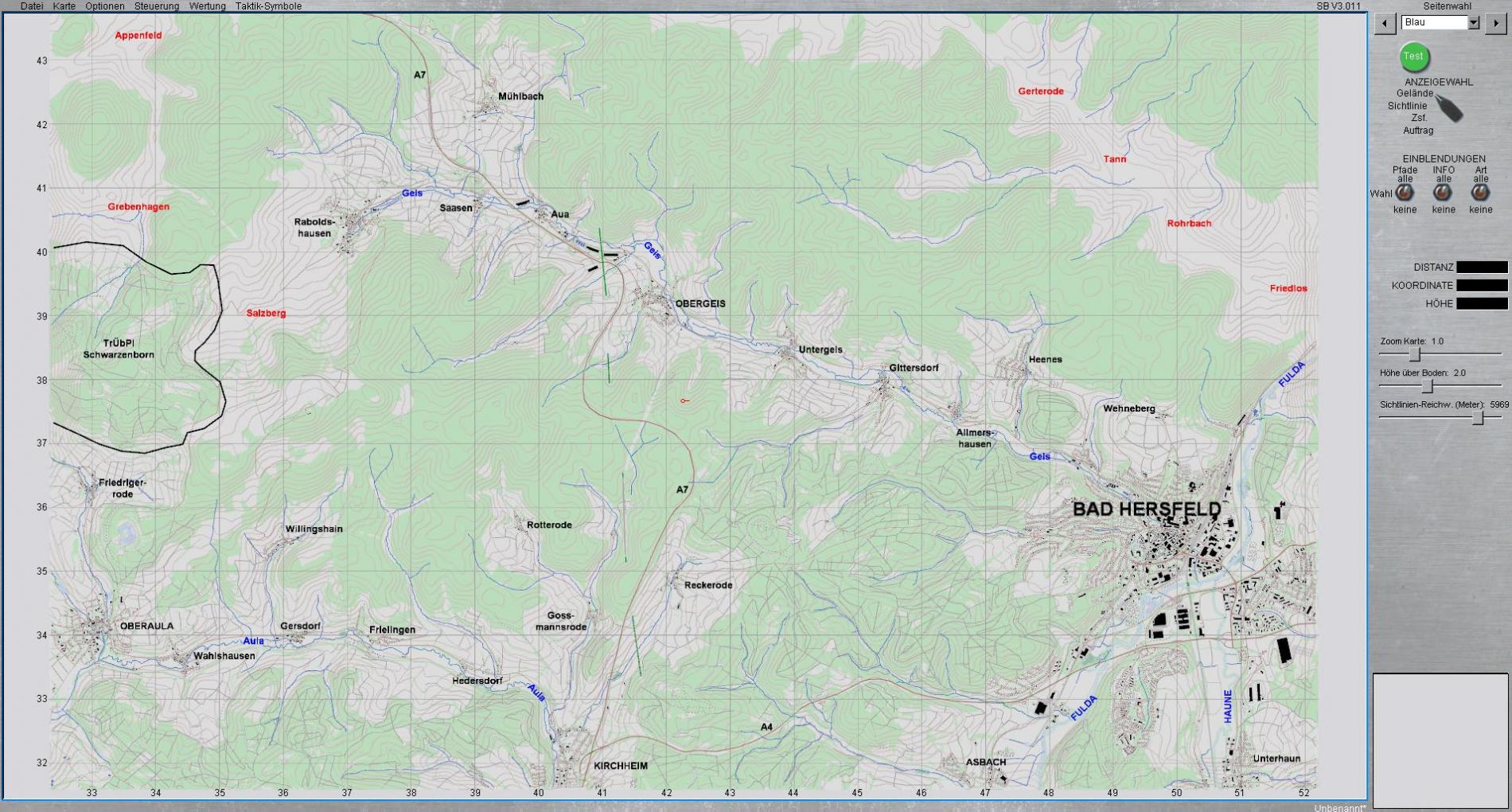Turn the Anzeigewahl rotary selector knob
This screenshot has width=1512, height=812.
click(x=1451, y=109)
